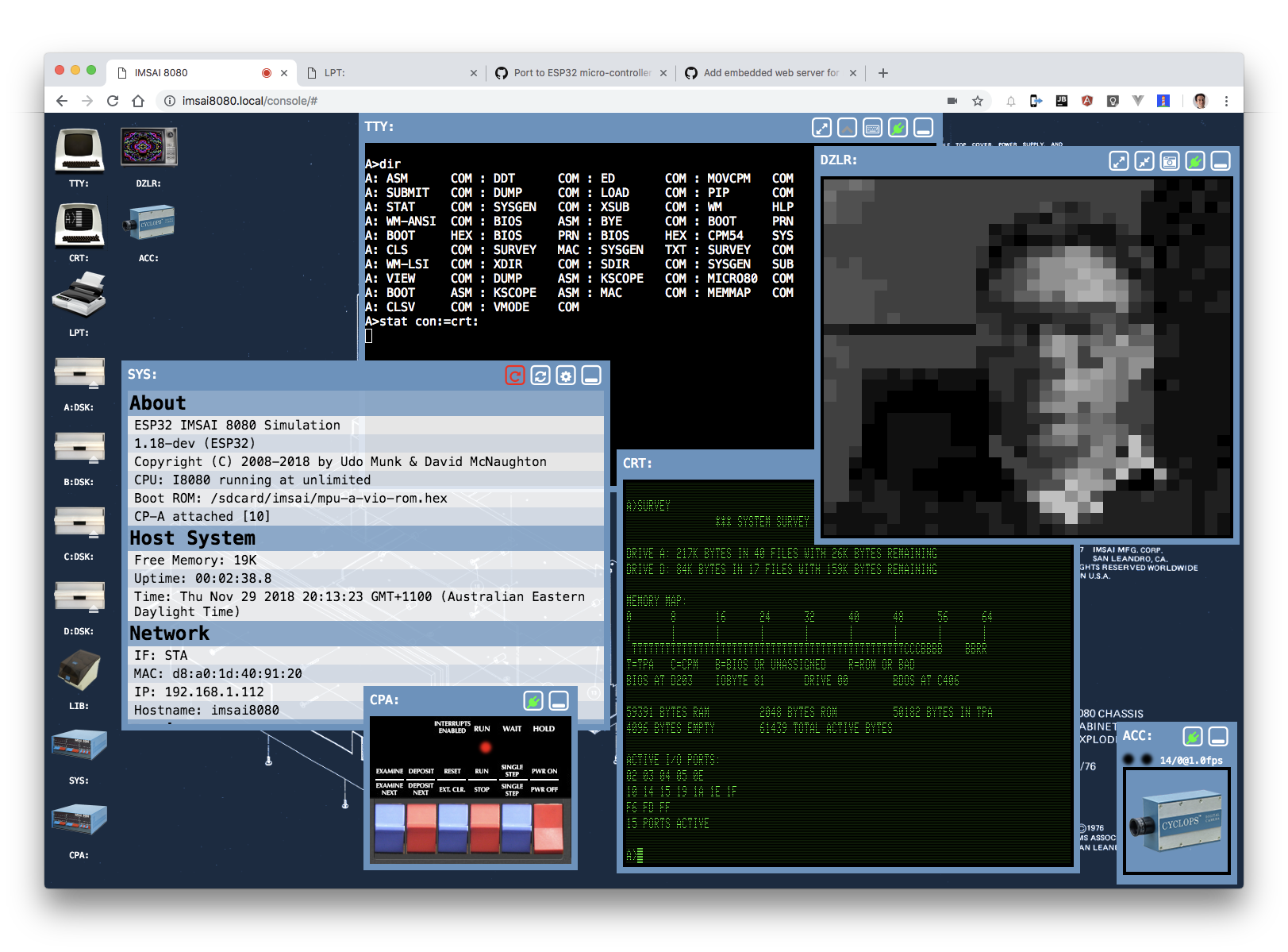The height and width of the screenshot is (952, 1288).
Task: Click the camera indicator in address bar
Action: (x=952, y=101)
